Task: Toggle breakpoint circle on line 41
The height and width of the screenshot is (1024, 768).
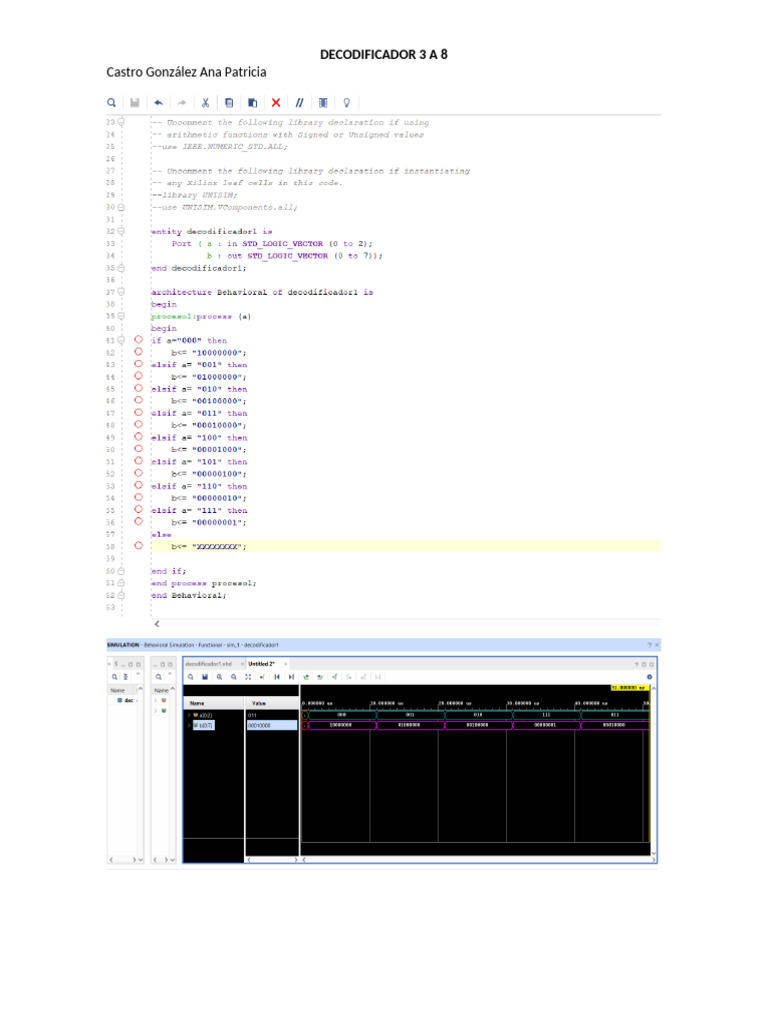Action: pyautogui.click(x=138, y=340)
